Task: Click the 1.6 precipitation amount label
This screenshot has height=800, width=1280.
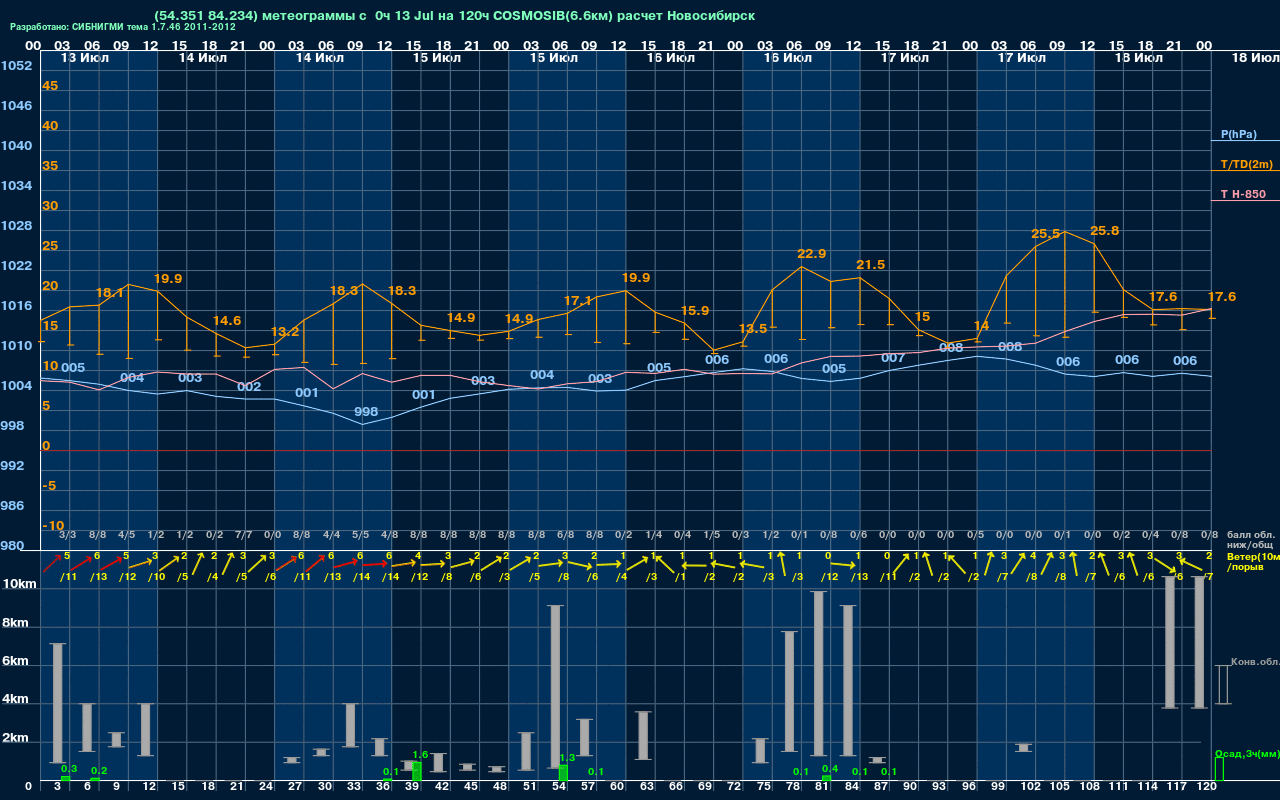Action: point(420,755)
